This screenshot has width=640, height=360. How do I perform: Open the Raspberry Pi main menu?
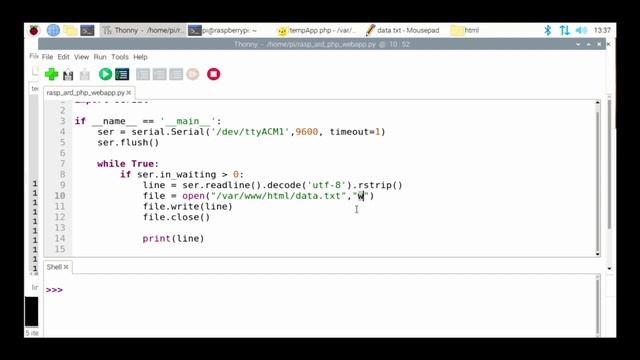34,30
